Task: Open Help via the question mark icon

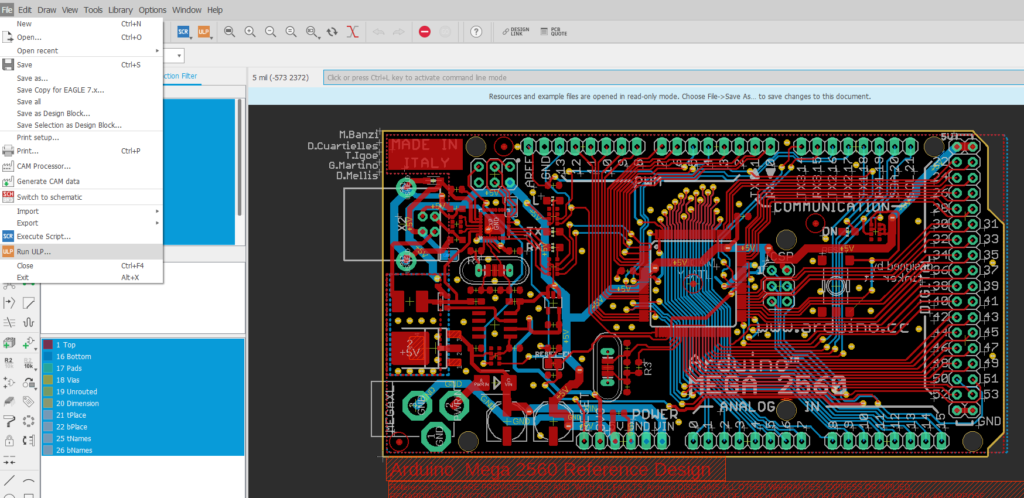Action: 476,32
